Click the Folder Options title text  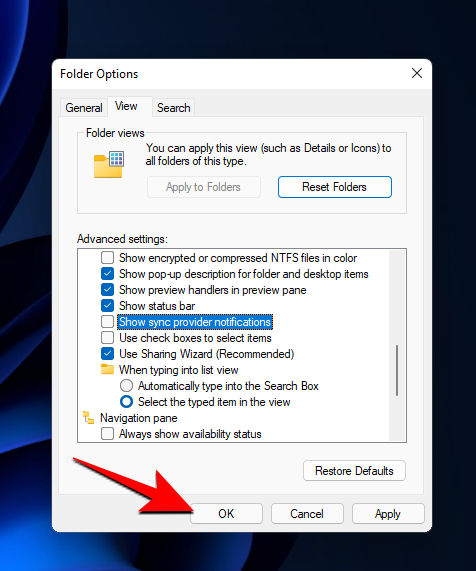pos(99,74)
